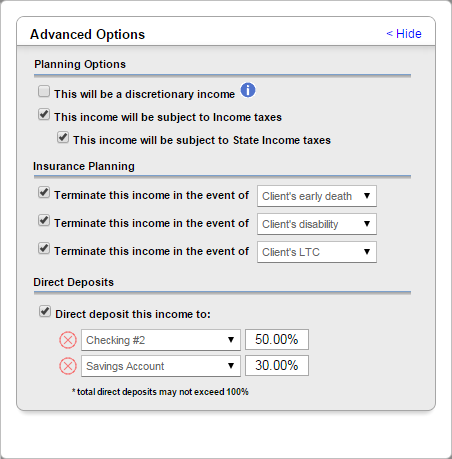Screen dimensions: 452x459
Task: Open the Client's LTC dropdown
Action: (x=317, y=252)
